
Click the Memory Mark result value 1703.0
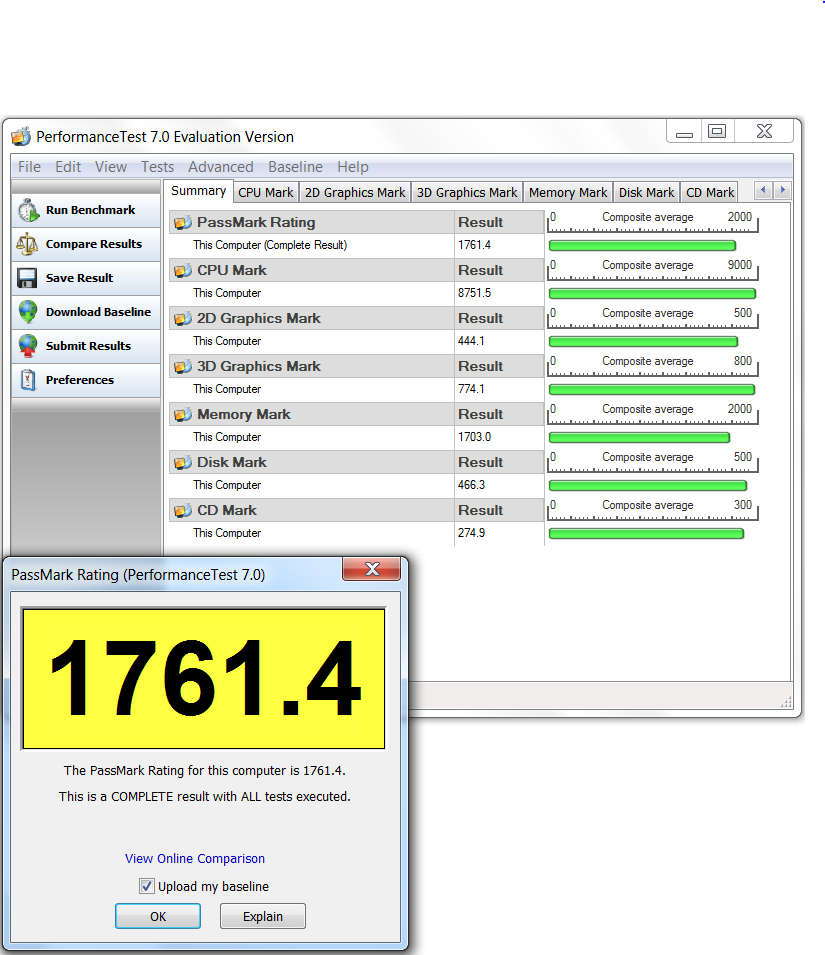(x=474, y=437)
